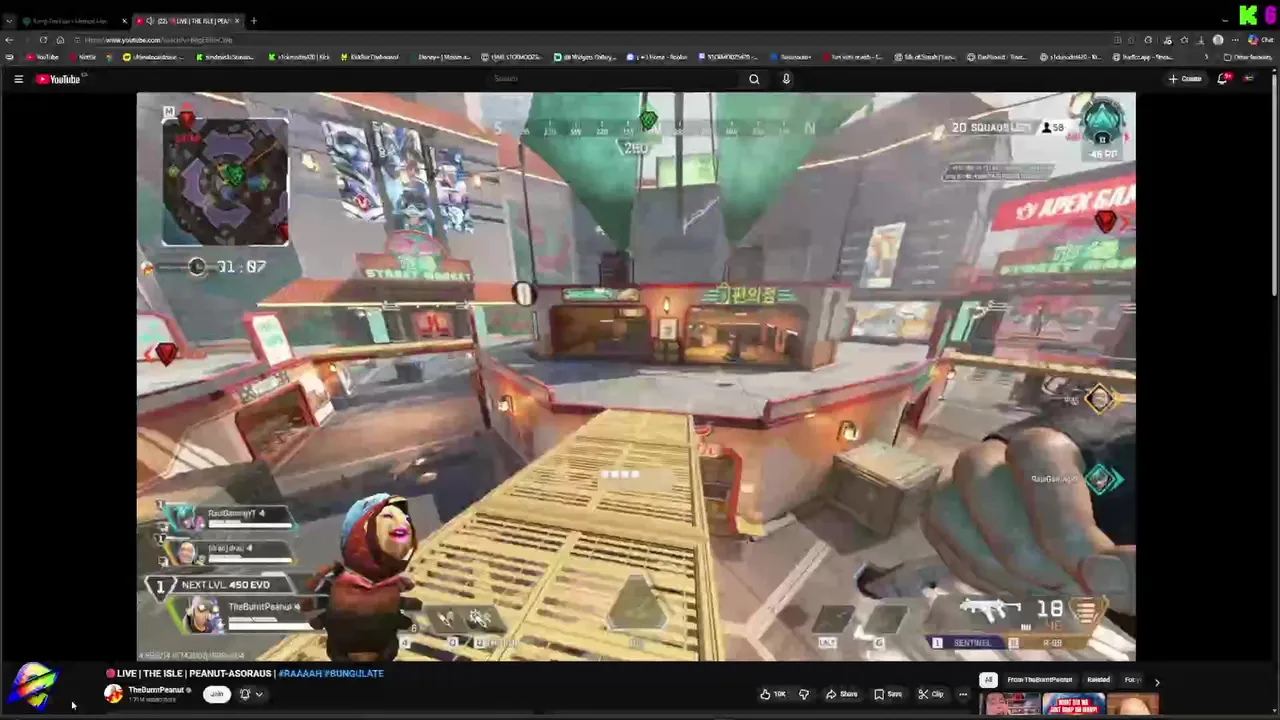Open the second recommended video thumbnail
Screen dimensions: 1280x720
(1074, 706)
